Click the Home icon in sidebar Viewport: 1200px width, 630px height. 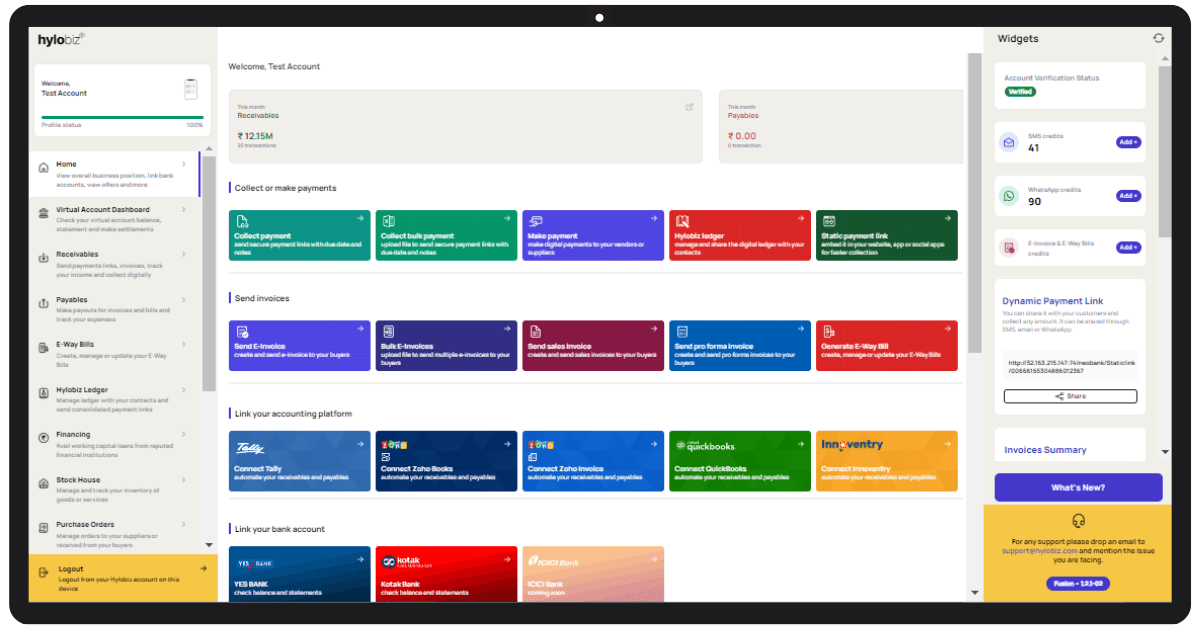click(x=43, y=168)
